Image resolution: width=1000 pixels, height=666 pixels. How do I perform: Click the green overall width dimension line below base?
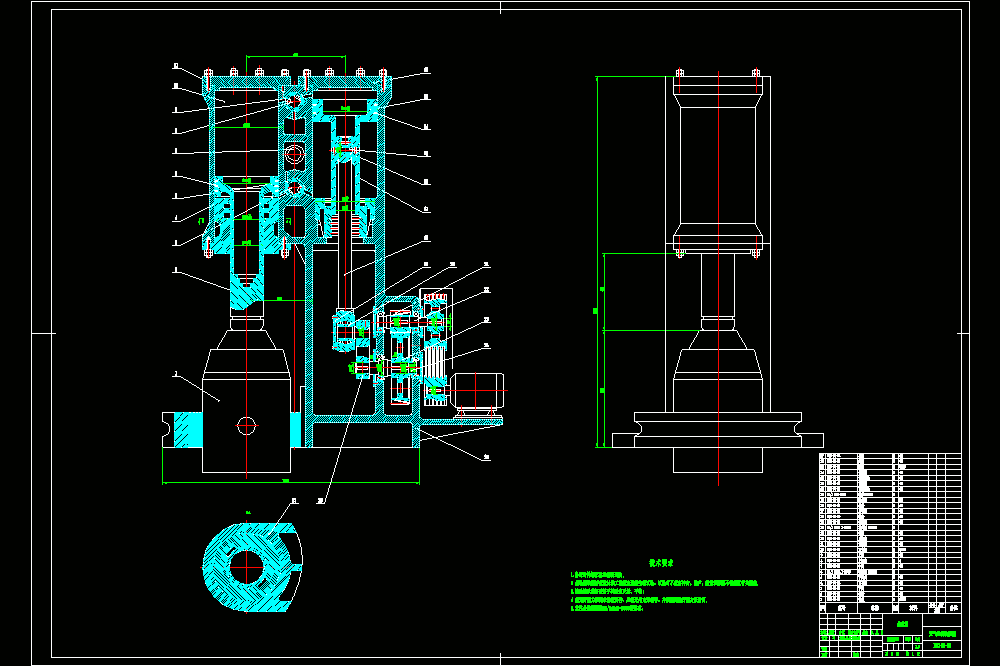[291, 483]
